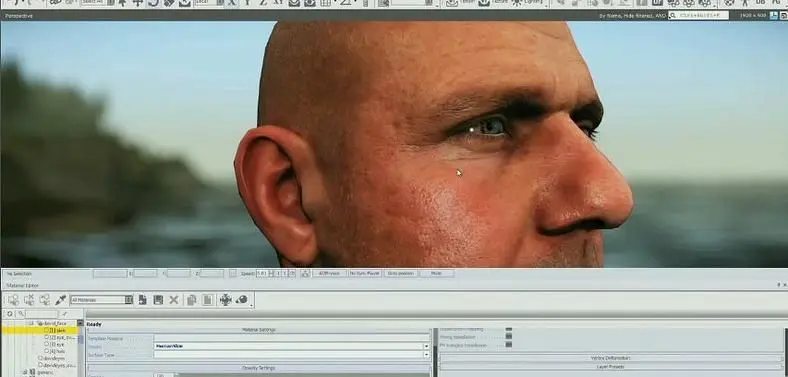
Task: Click the Copy material icon
Action: tap(191, 300)
